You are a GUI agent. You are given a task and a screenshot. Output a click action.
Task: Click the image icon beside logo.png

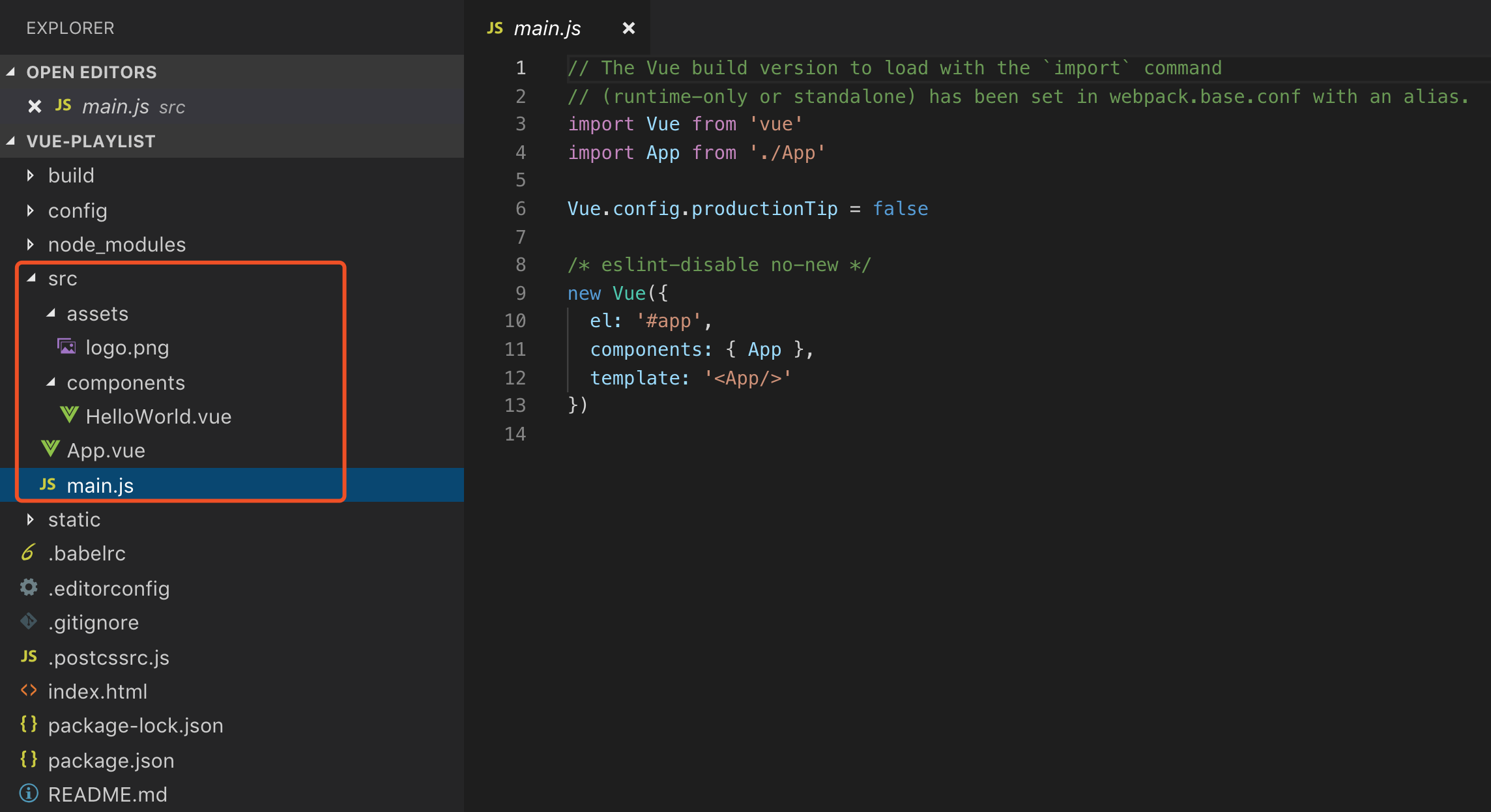pyautogui.click(x=66, y=347)
